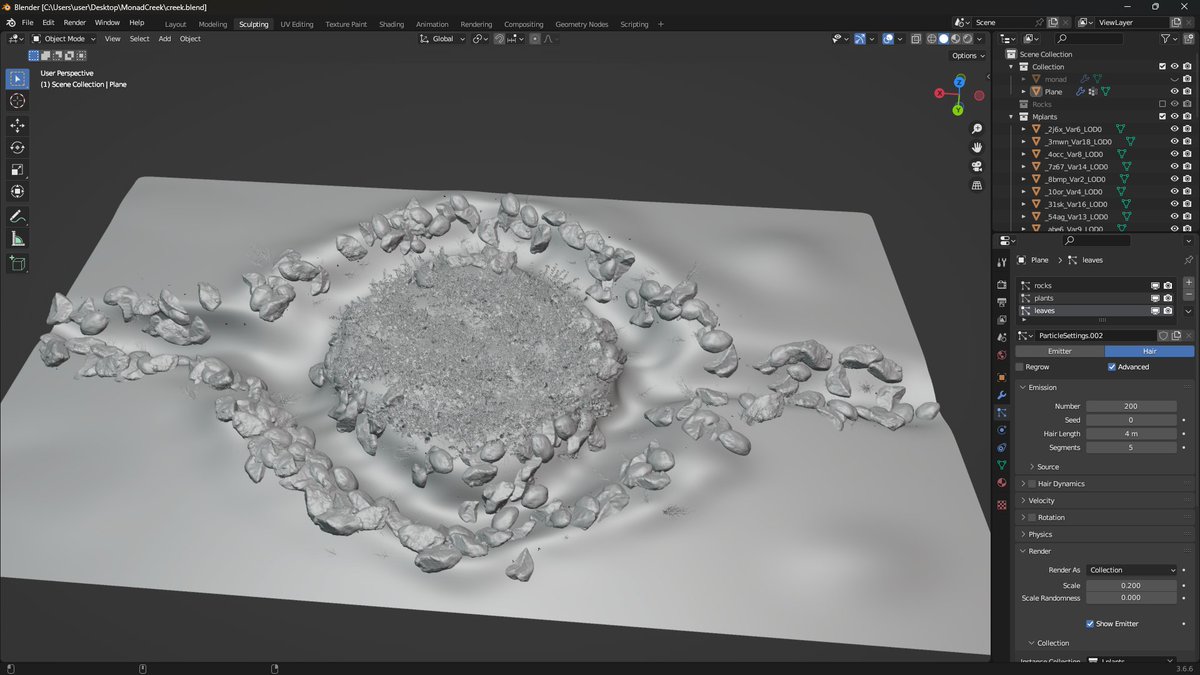Screen dimensions: 1200x675
Task: Open the Material properties tab
Action: coord(1002,483)
